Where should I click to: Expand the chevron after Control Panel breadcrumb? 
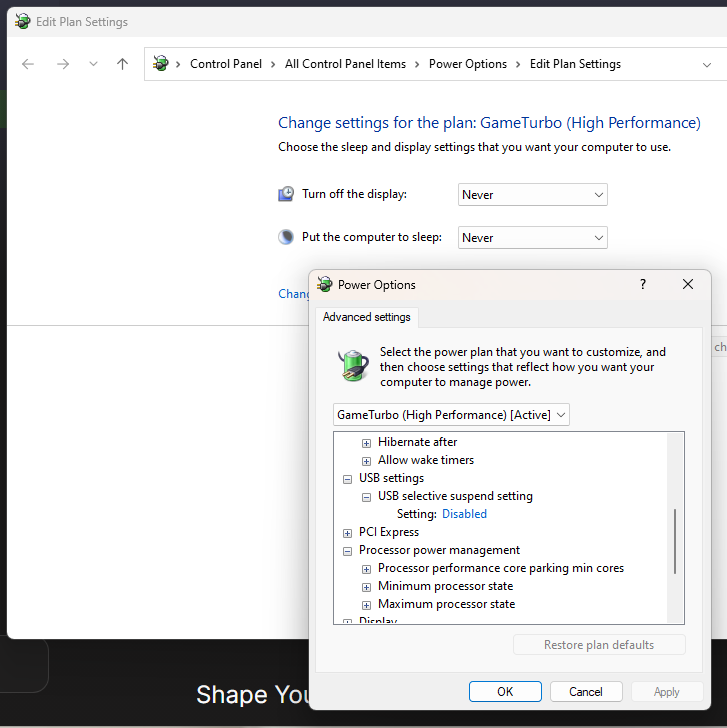tap(273, 65)
